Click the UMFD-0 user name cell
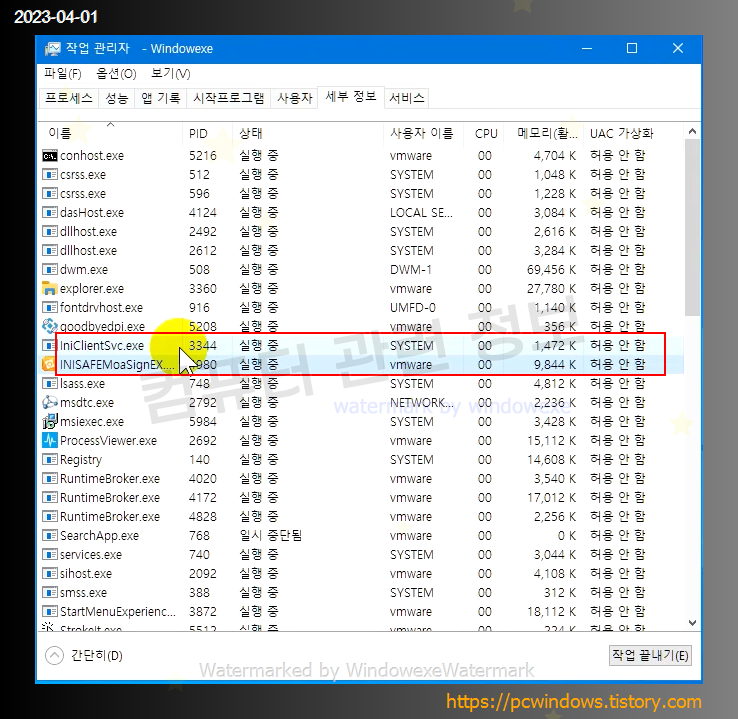The height and width of the screenshot is (719, 738). click(413, 308)
